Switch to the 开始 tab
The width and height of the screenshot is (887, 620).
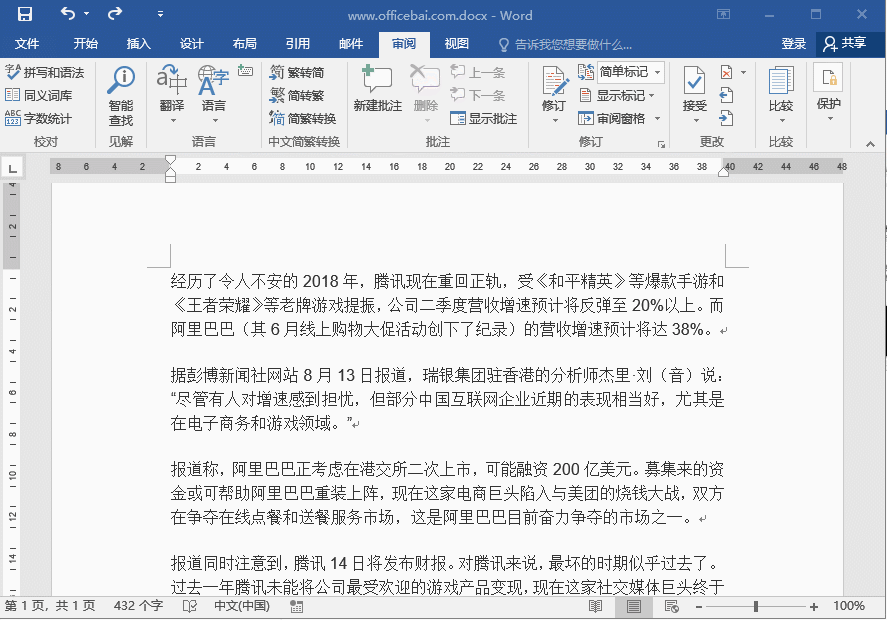[85, 44]
